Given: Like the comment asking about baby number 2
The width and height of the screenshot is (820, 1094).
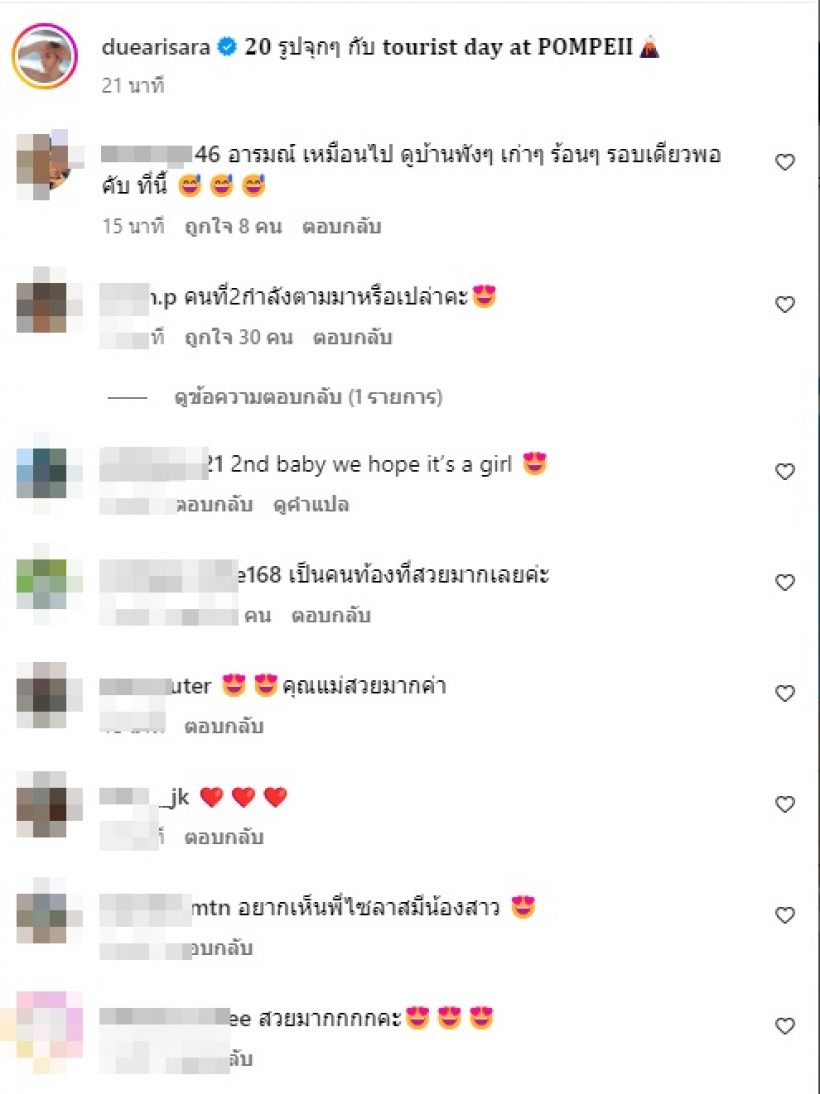Looking at the screenshot, I should [x=785, y=304].
